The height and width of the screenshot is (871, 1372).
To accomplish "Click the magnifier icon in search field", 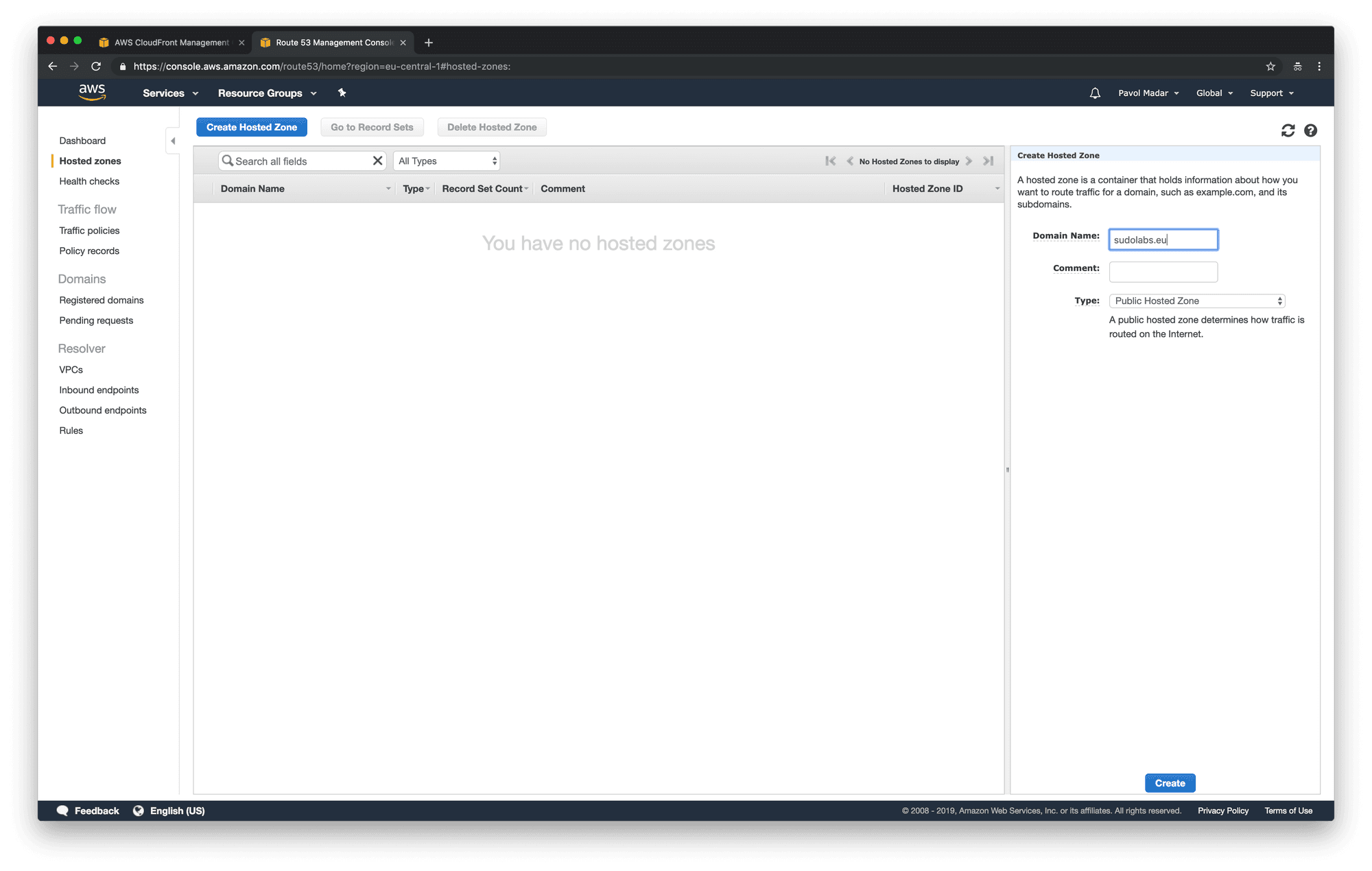I will 227,161.
